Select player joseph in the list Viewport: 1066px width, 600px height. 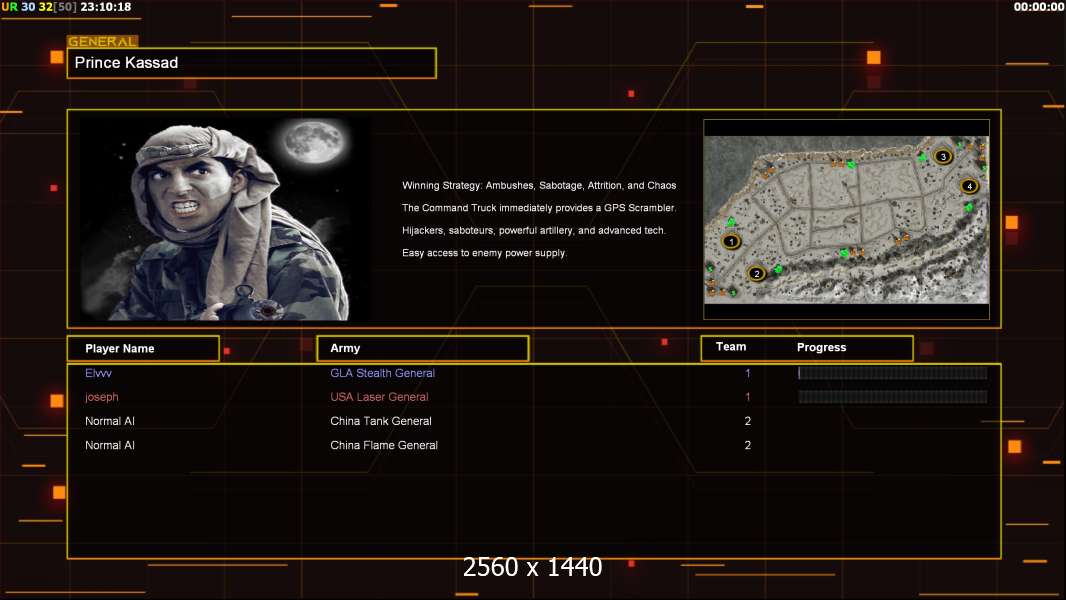101,397
